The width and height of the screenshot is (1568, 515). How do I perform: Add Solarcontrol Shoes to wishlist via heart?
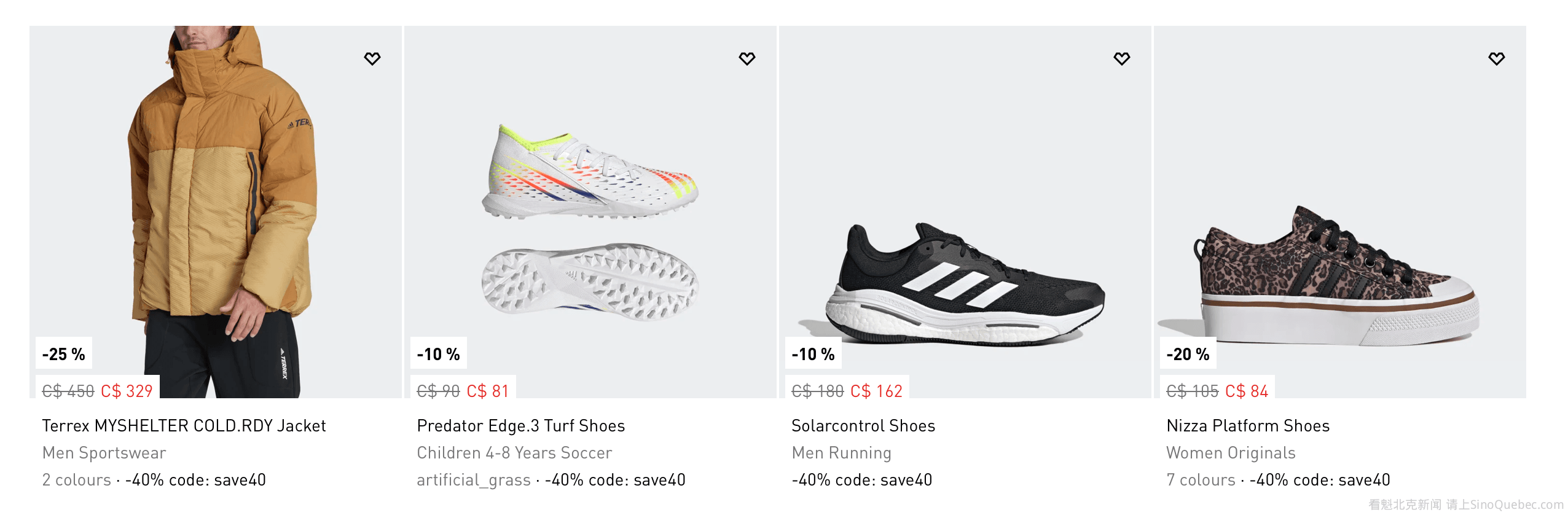click(x=1122, y=59)
